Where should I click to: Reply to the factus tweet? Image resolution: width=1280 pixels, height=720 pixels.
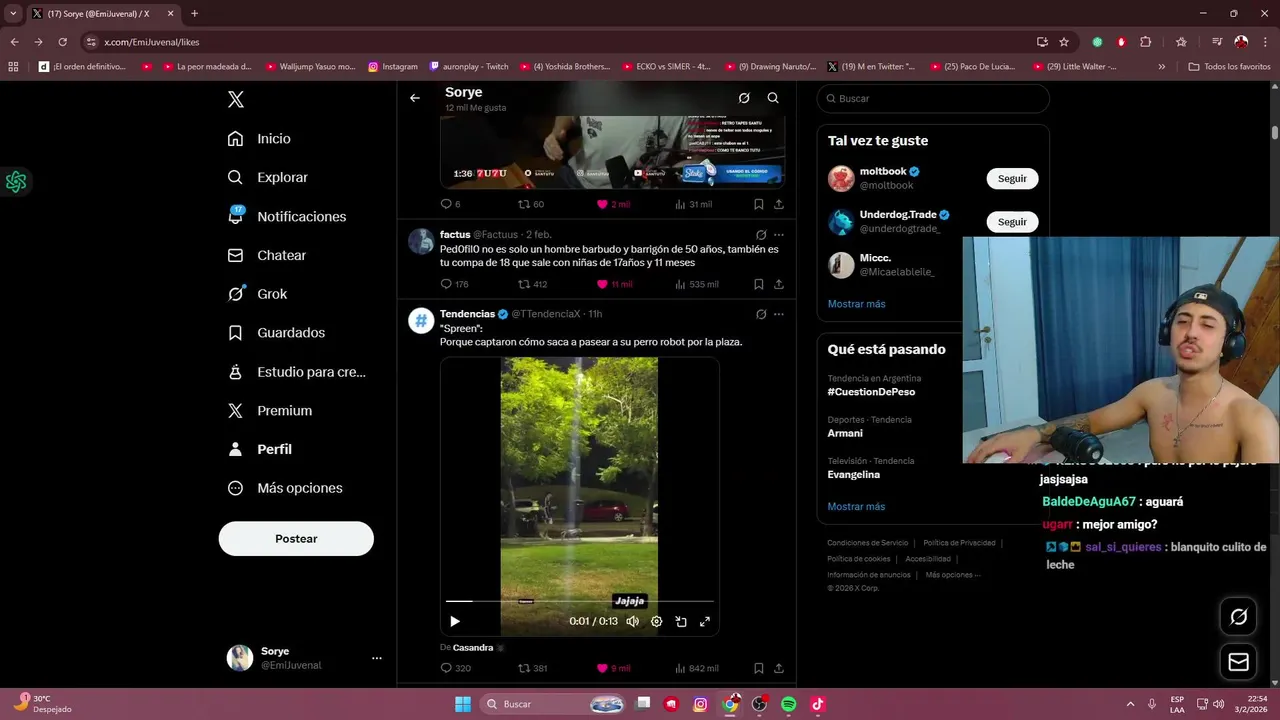coord(454,284)
